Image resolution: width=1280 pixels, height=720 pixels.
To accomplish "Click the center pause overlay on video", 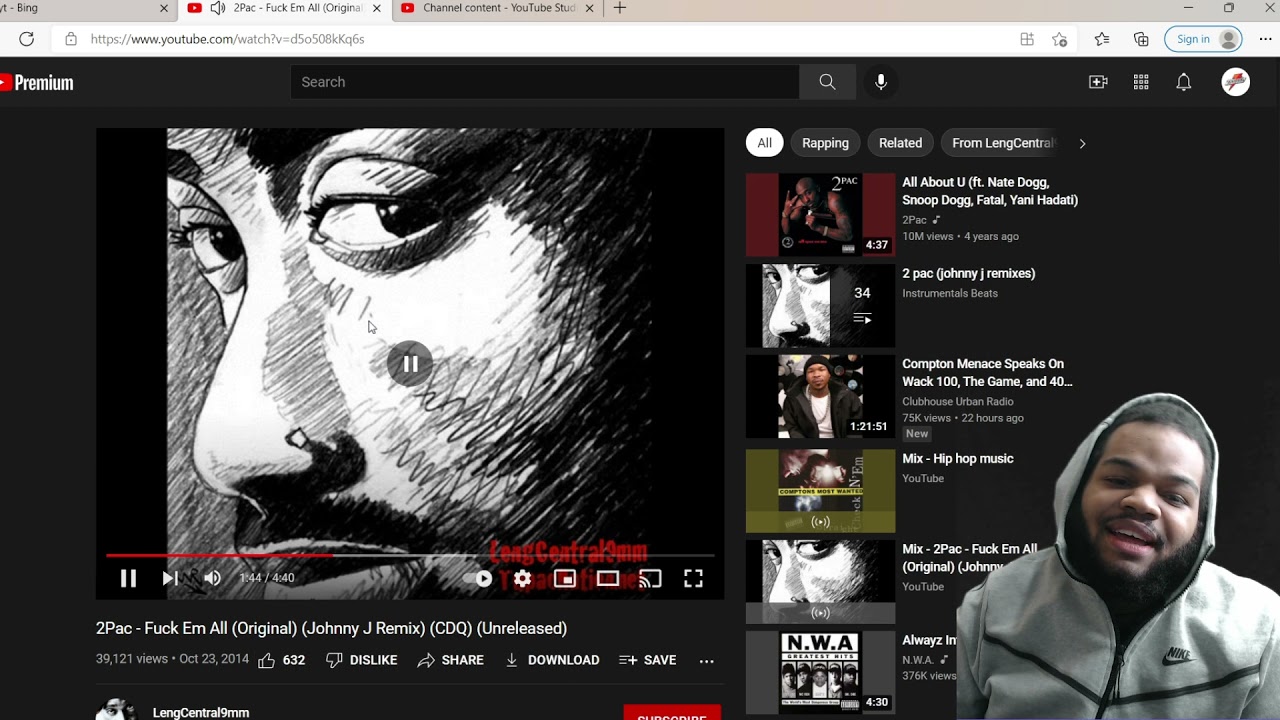I will [x=410, y=364].
